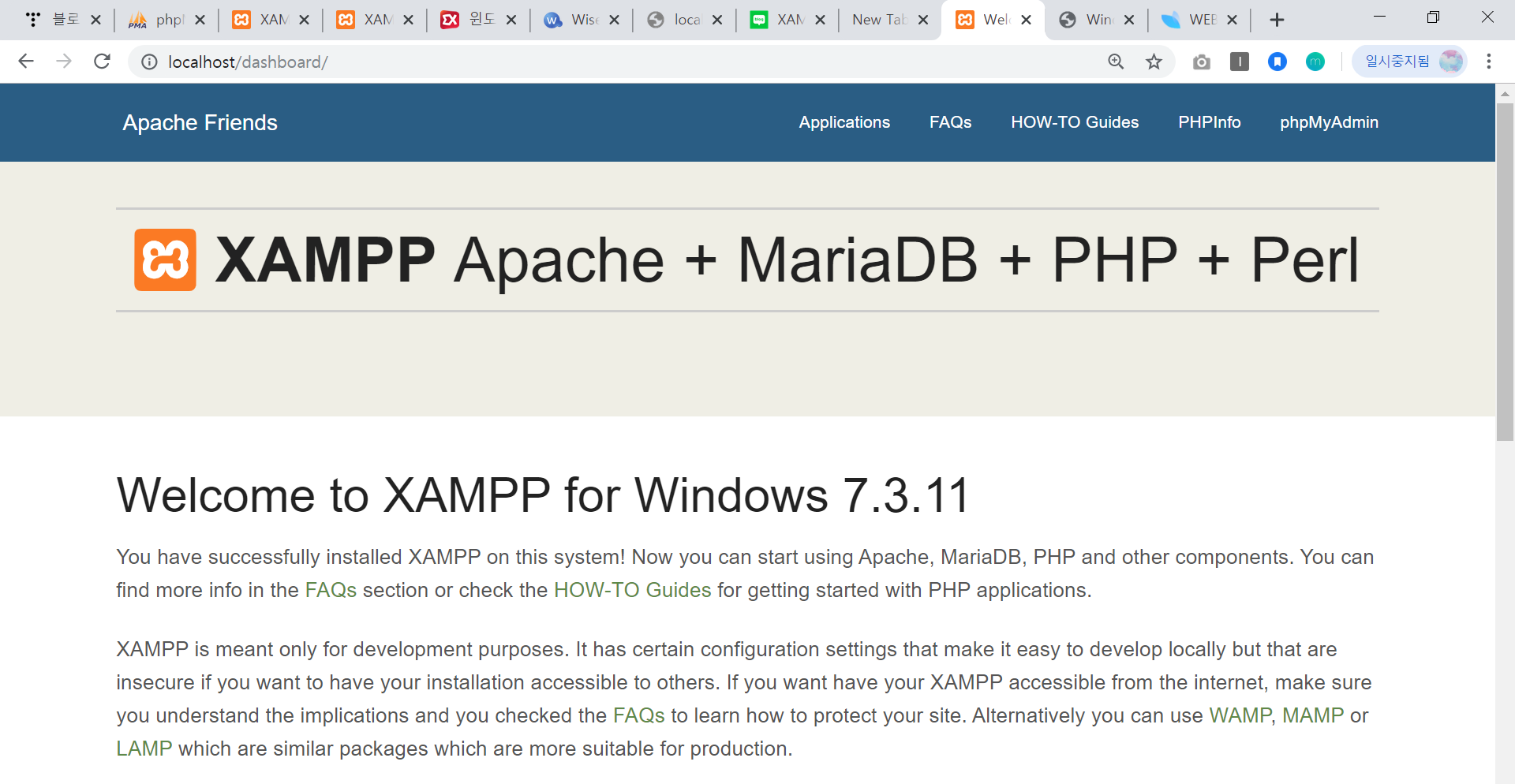Open the FAQs item in the top navigation
The height and width of the screenshot is (784, 1515).
(950, 122)
